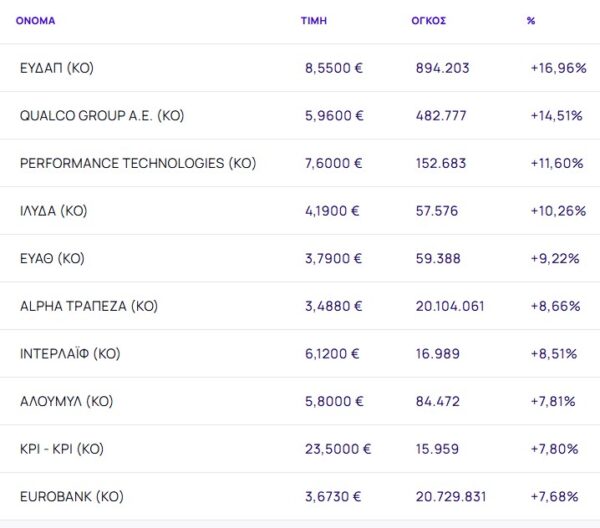Screen dimensions: 600x528
Task: Select ALPHA ΤΡΑΠΕΖΑ volume 20.104.061
Action: [457, 306]
